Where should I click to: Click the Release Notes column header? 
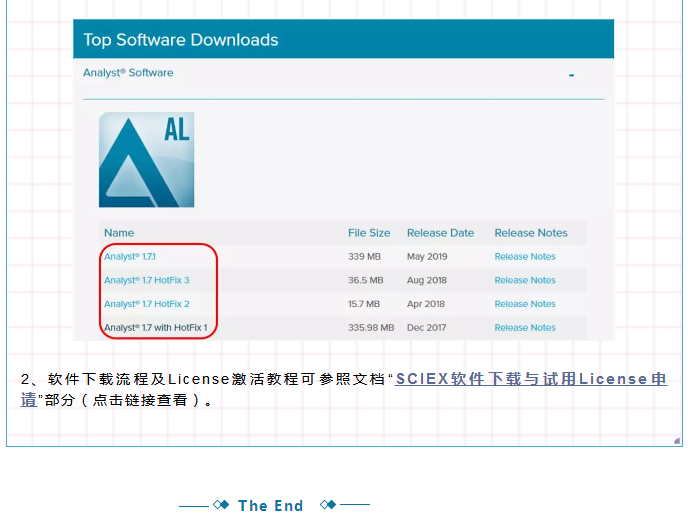click(531, 233)
